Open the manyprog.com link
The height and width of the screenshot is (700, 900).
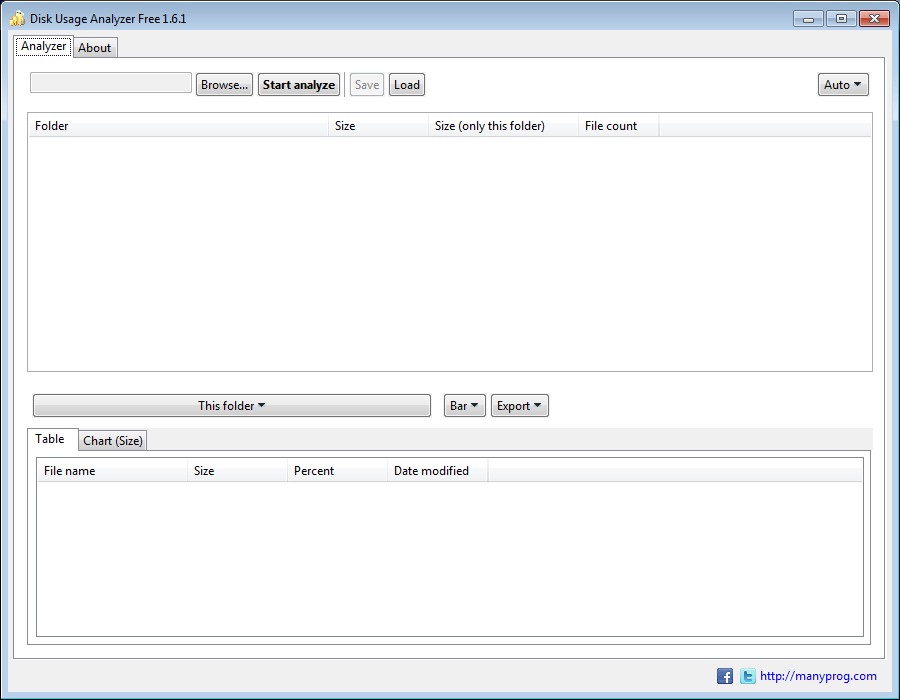pos(818,676)
